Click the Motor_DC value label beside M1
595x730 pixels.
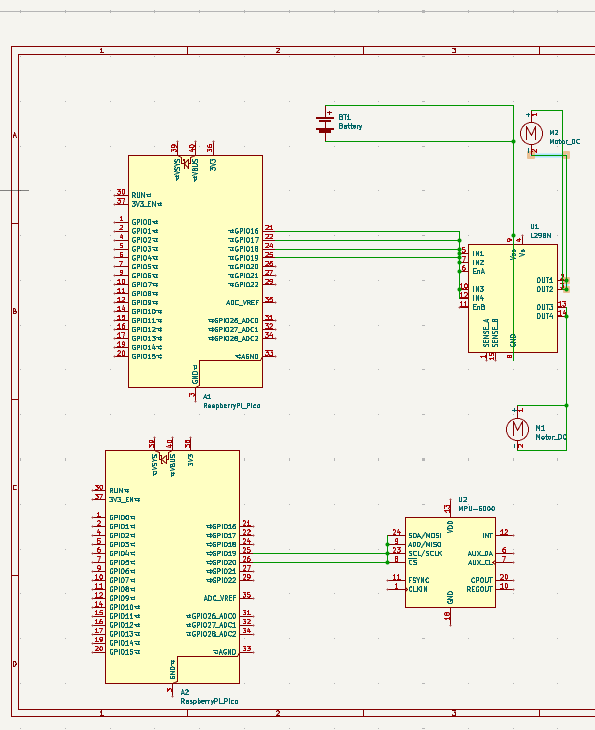551,437
